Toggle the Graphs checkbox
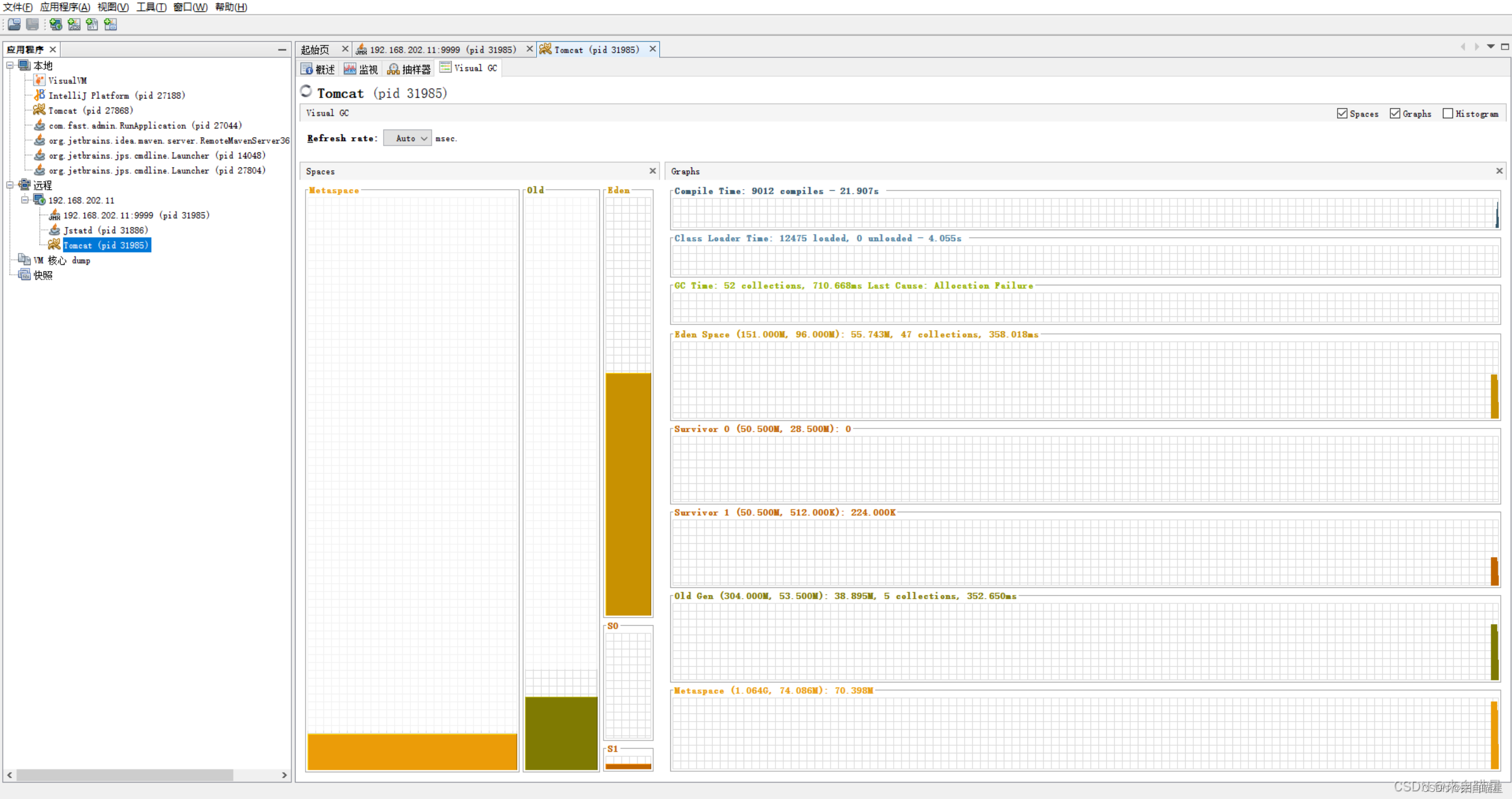Viewport: 1512px width, 799px height. click(1395, 113)
